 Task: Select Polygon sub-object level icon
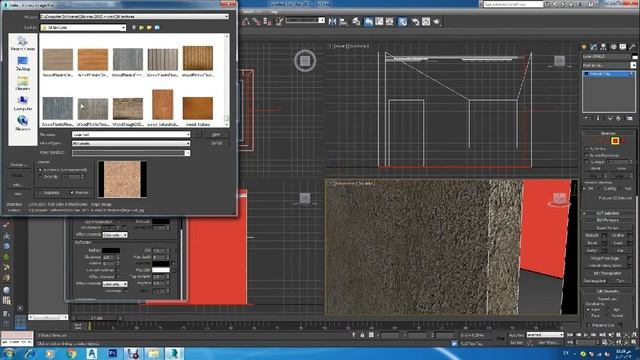(615, 141)
